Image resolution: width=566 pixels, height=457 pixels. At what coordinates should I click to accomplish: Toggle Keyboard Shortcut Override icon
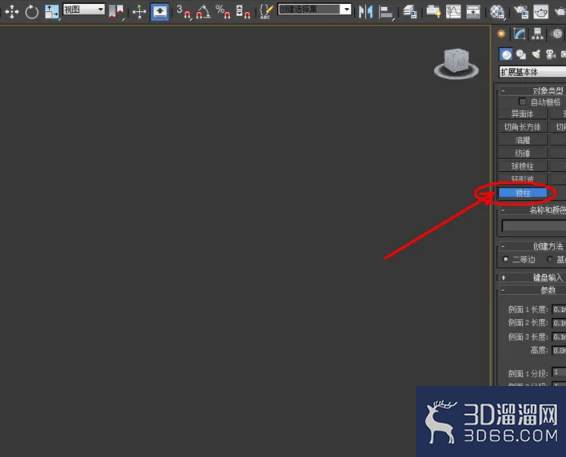160,12
